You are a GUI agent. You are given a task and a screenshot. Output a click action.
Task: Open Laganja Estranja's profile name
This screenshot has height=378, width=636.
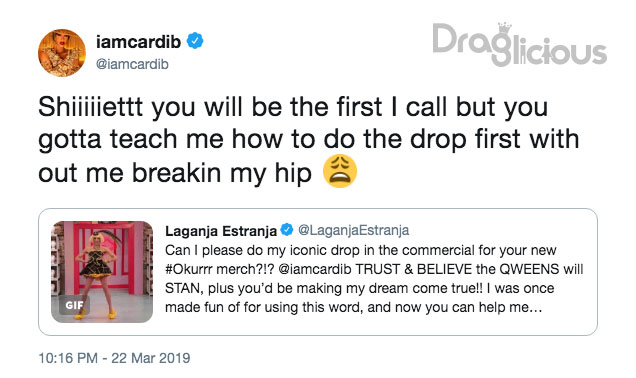tap(221, 230)
